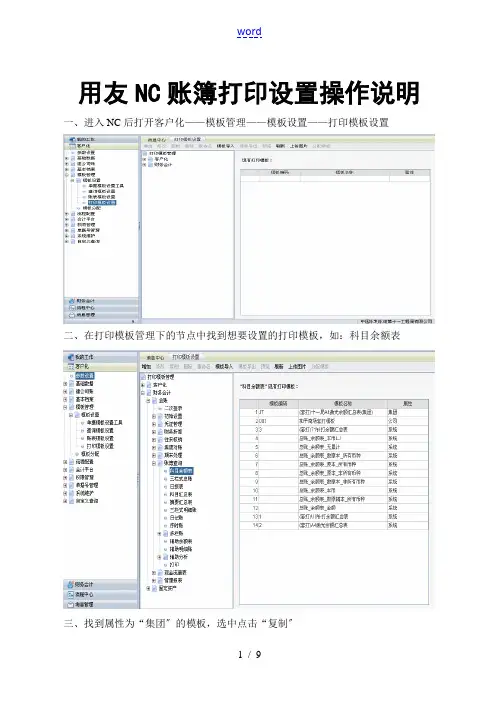Image resolution: width=502 pixels, height=708 pixels.
Task: Select table row 1 with 集团 attribute
Action: click(334, 412)
